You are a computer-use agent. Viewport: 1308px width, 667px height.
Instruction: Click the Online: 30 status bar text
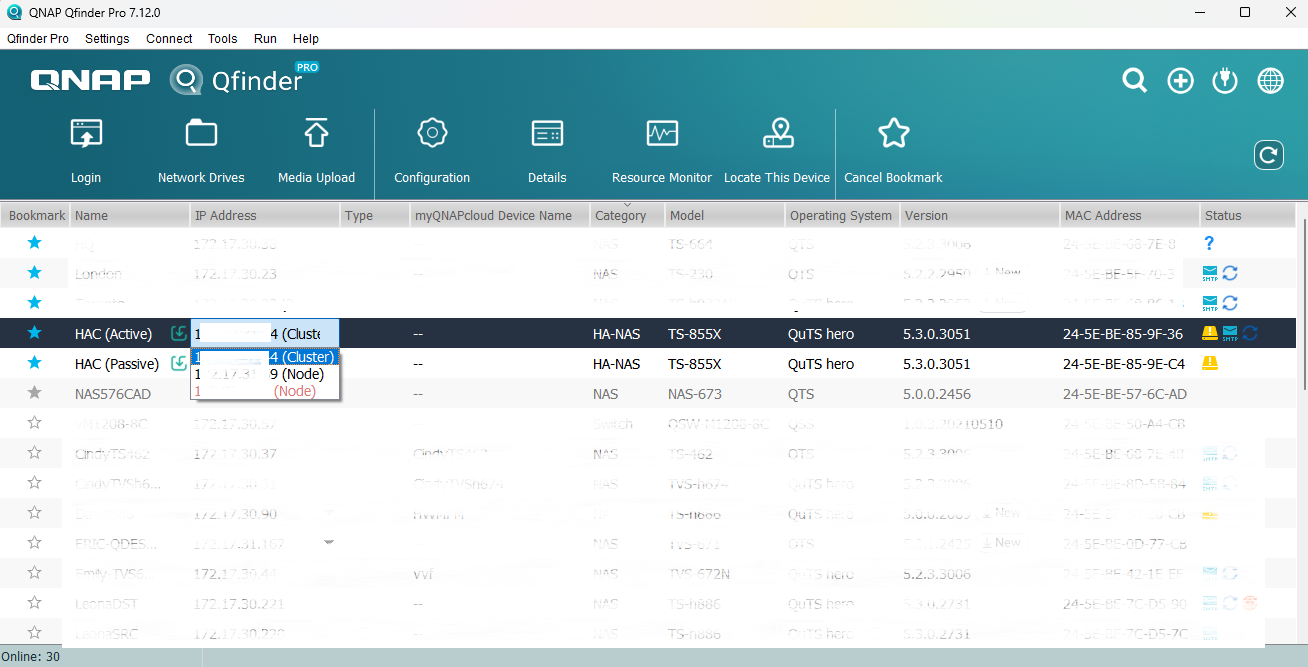click(x=32, y=657)
